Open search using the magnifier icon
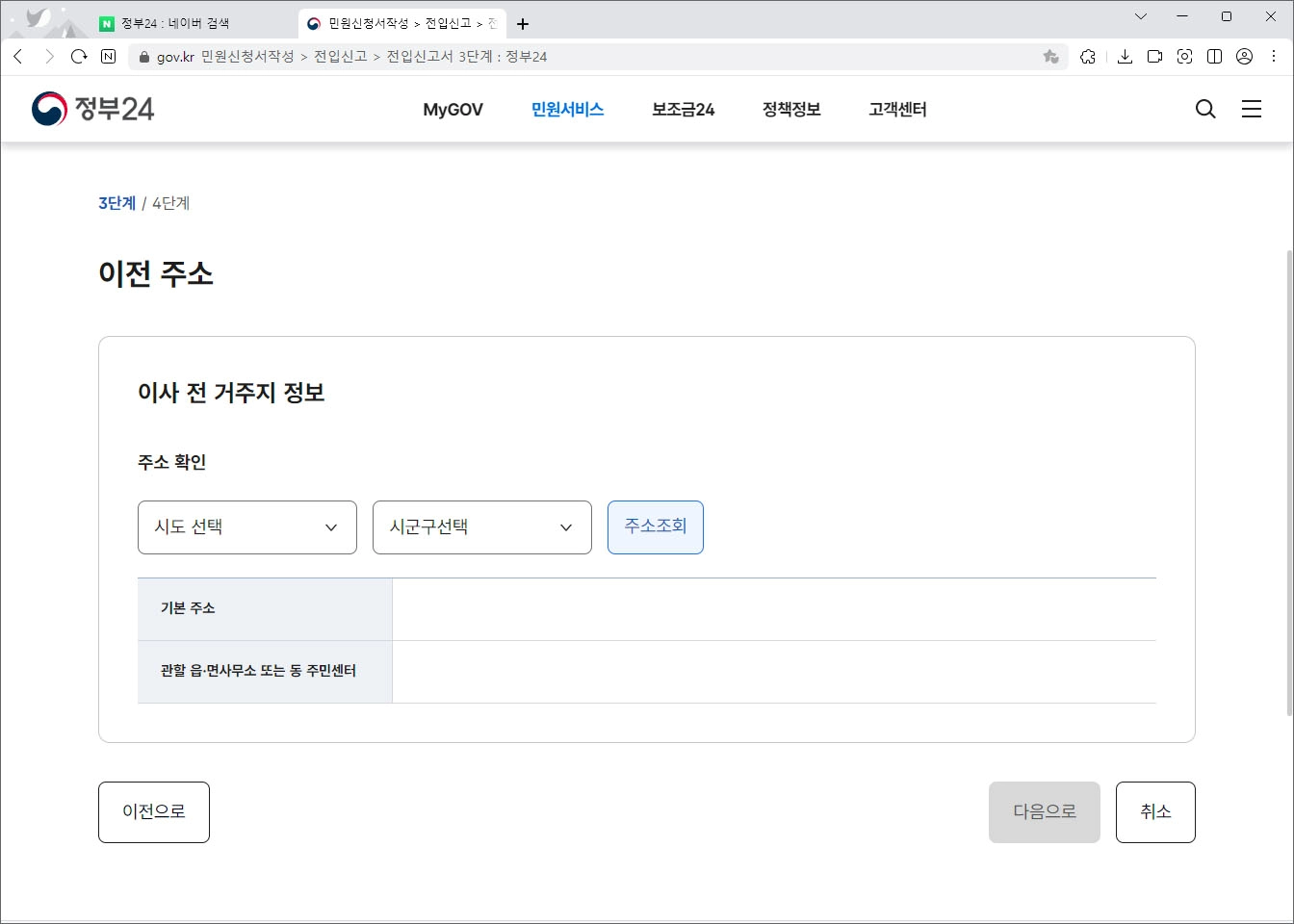 point(1204,109)
